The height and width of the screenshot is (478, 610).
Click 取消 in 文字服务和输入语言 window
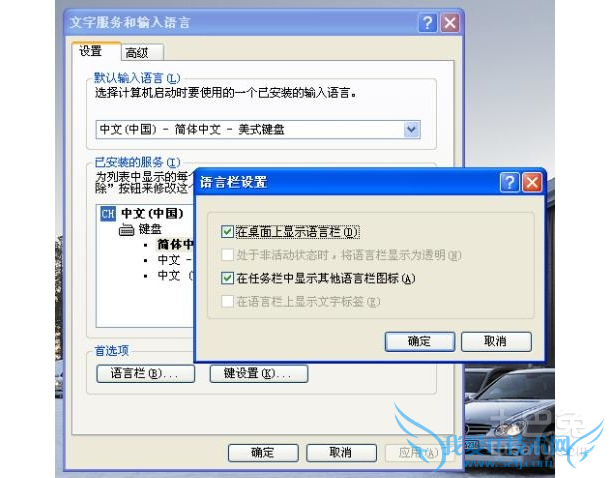coord(341,453)
